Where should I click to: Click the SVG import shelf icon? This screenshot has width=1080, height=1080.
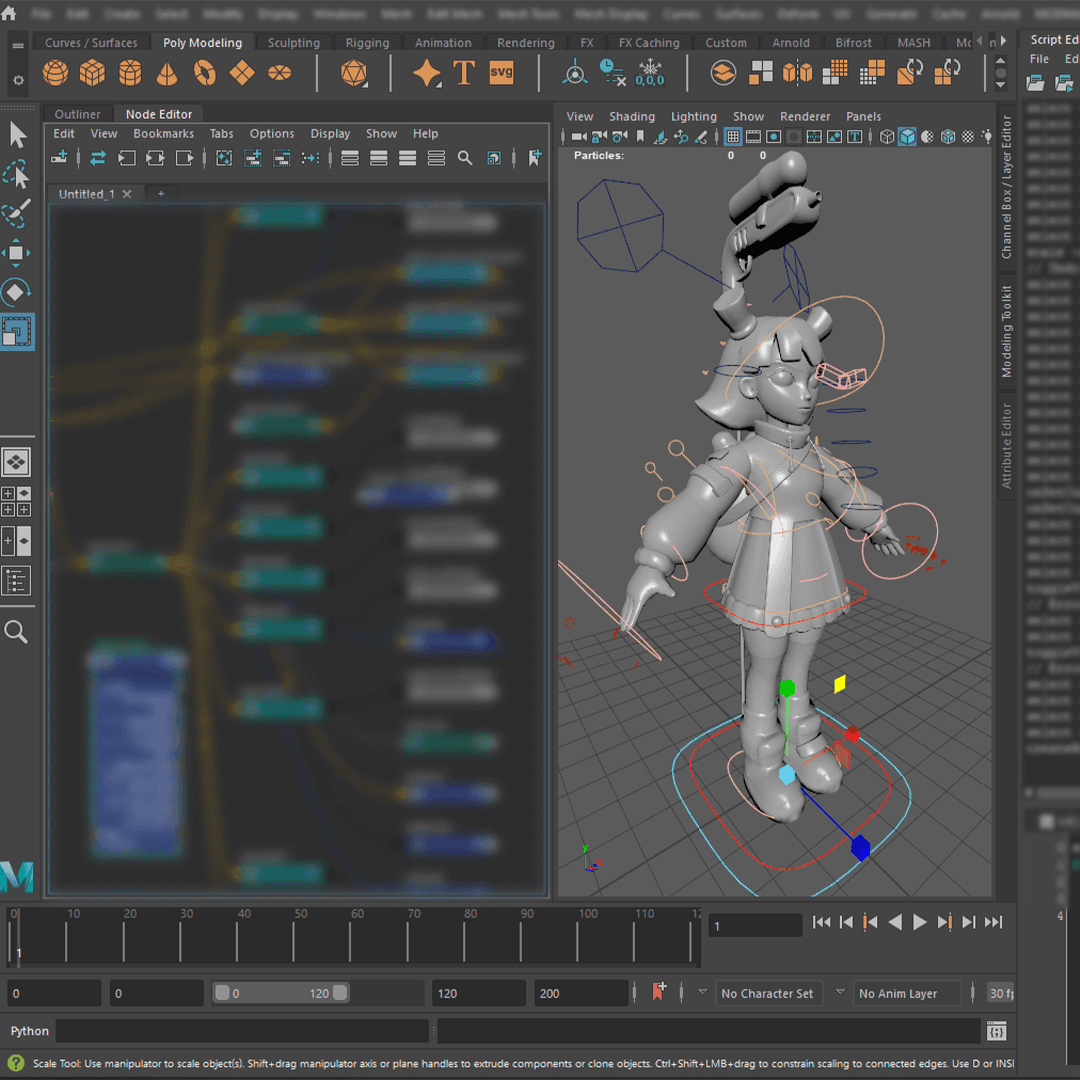pos(501,73)
